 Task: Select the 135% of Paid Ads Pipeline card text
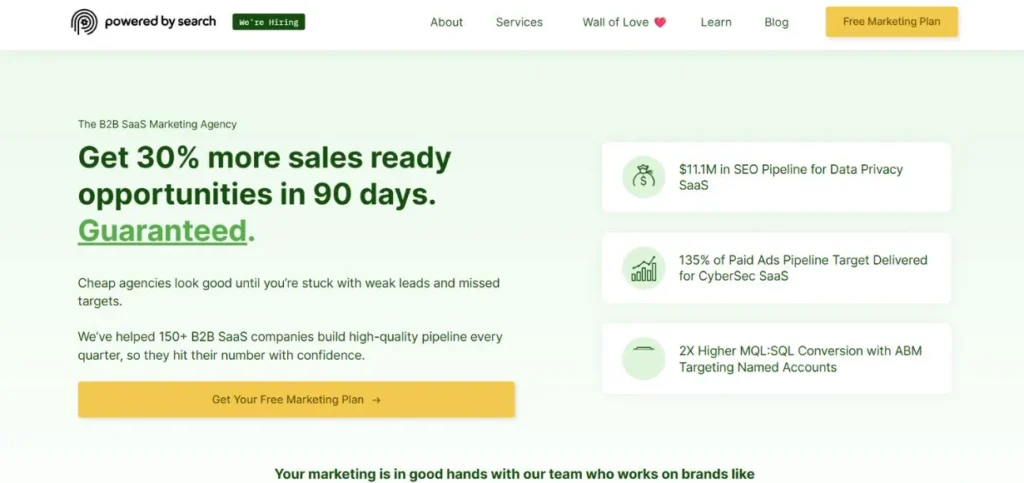pyautogui.click(x=802, y=267)
